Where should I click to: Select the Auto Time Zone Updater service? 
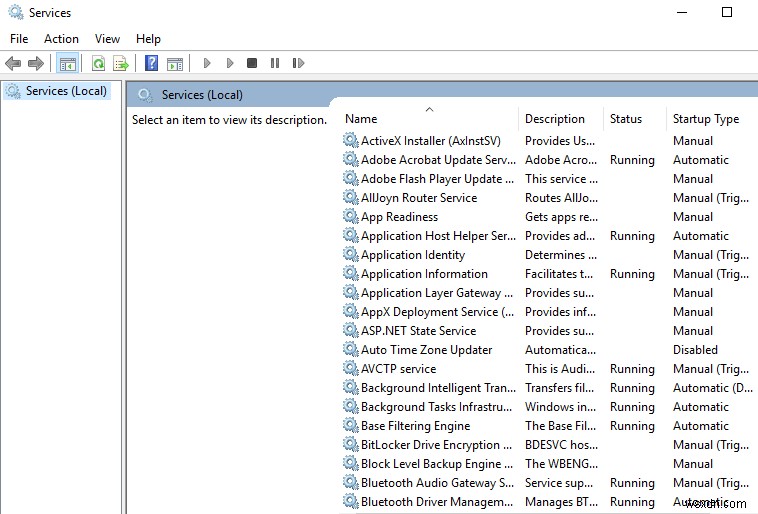click(x=549, y=350)
